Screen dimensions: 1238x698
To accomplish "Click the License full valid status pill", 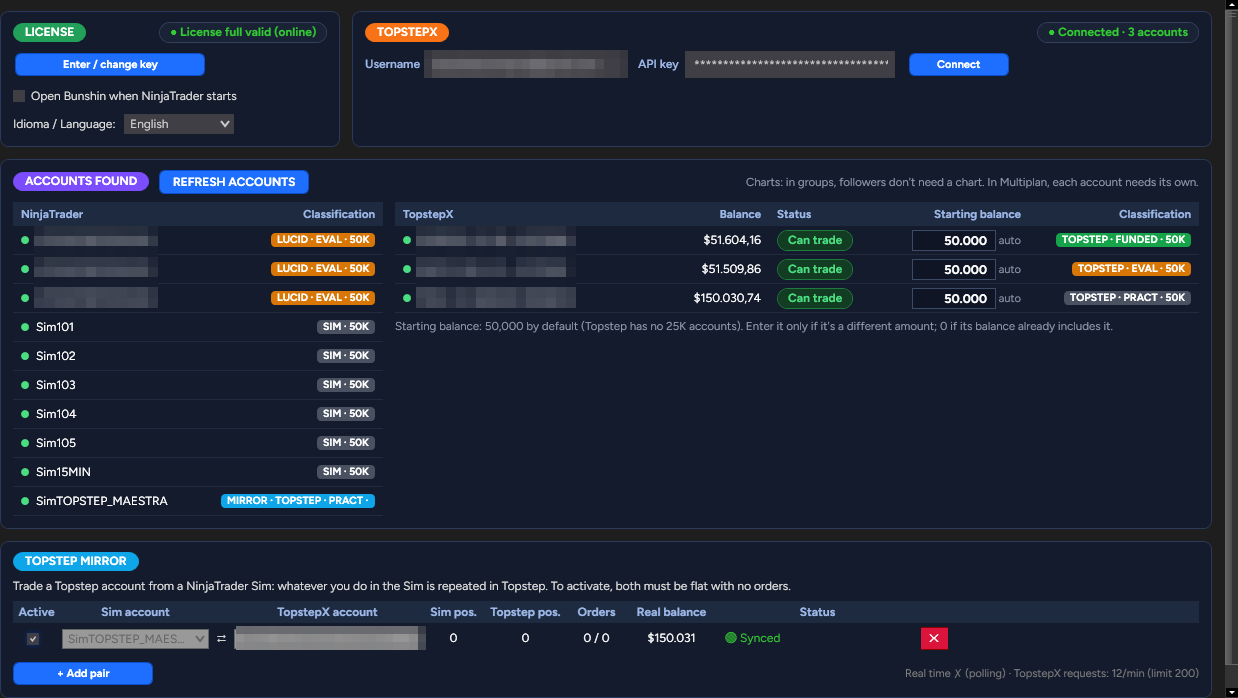I will pos(243,32).
